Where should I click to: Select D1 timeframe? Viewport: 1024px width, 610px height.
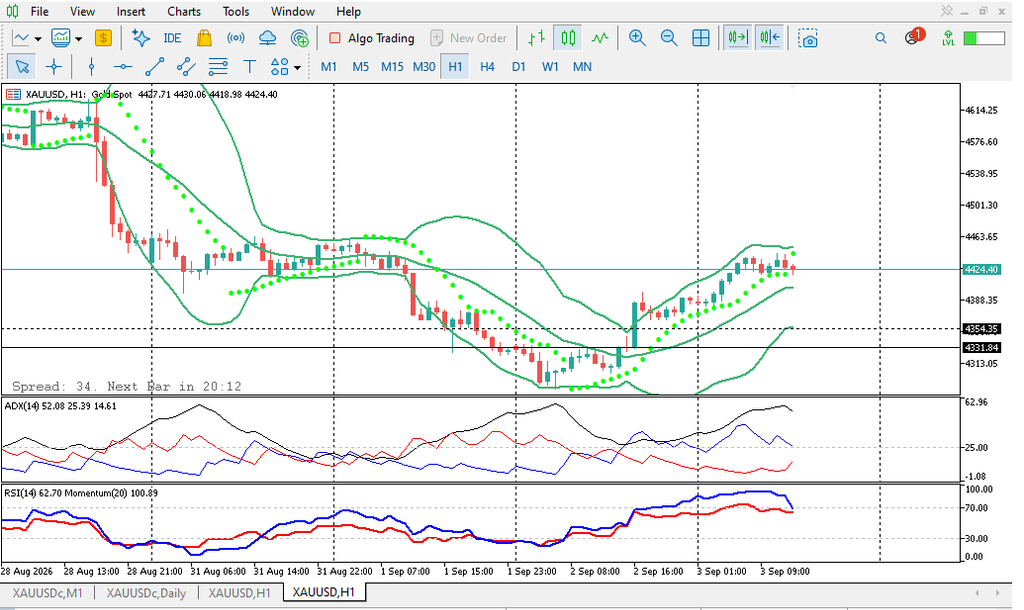[519, 67]
